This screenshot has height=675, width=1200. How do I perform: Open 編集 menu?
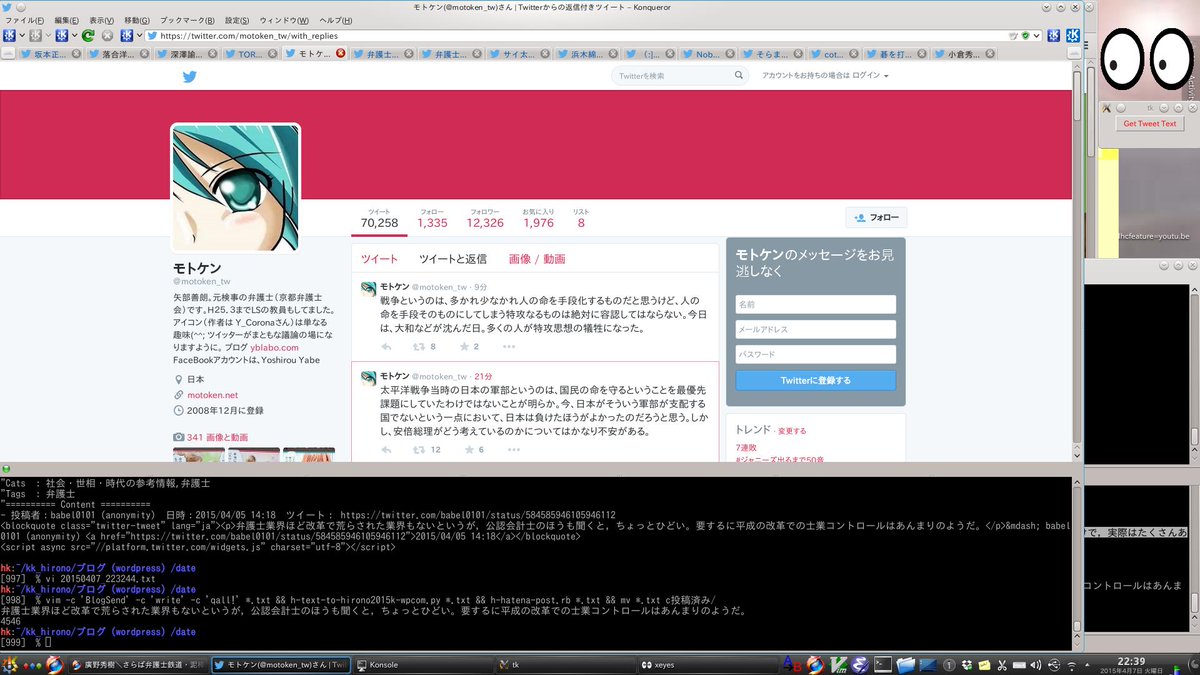coord(67,20)
